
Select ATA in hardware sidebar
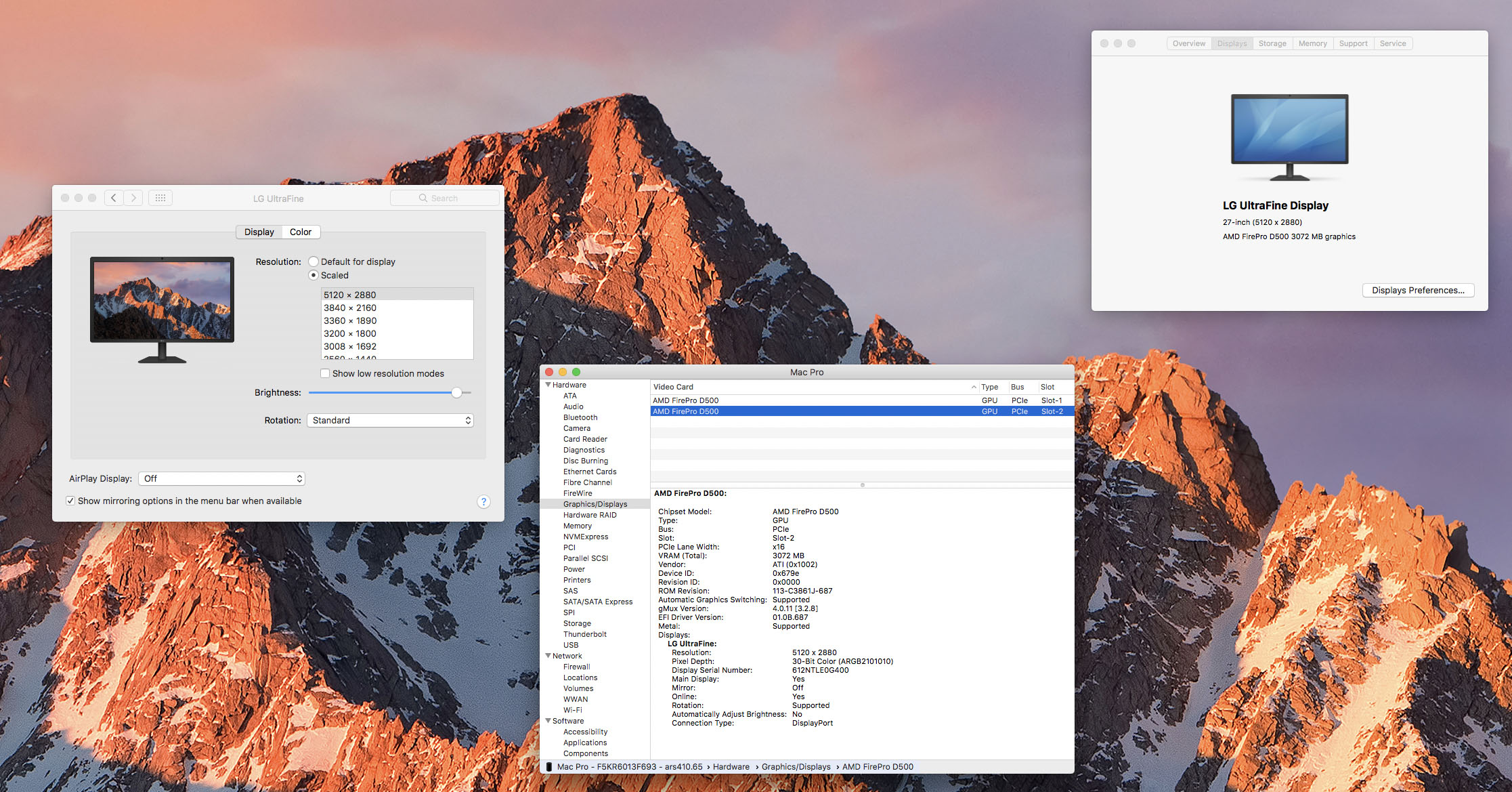570,396
